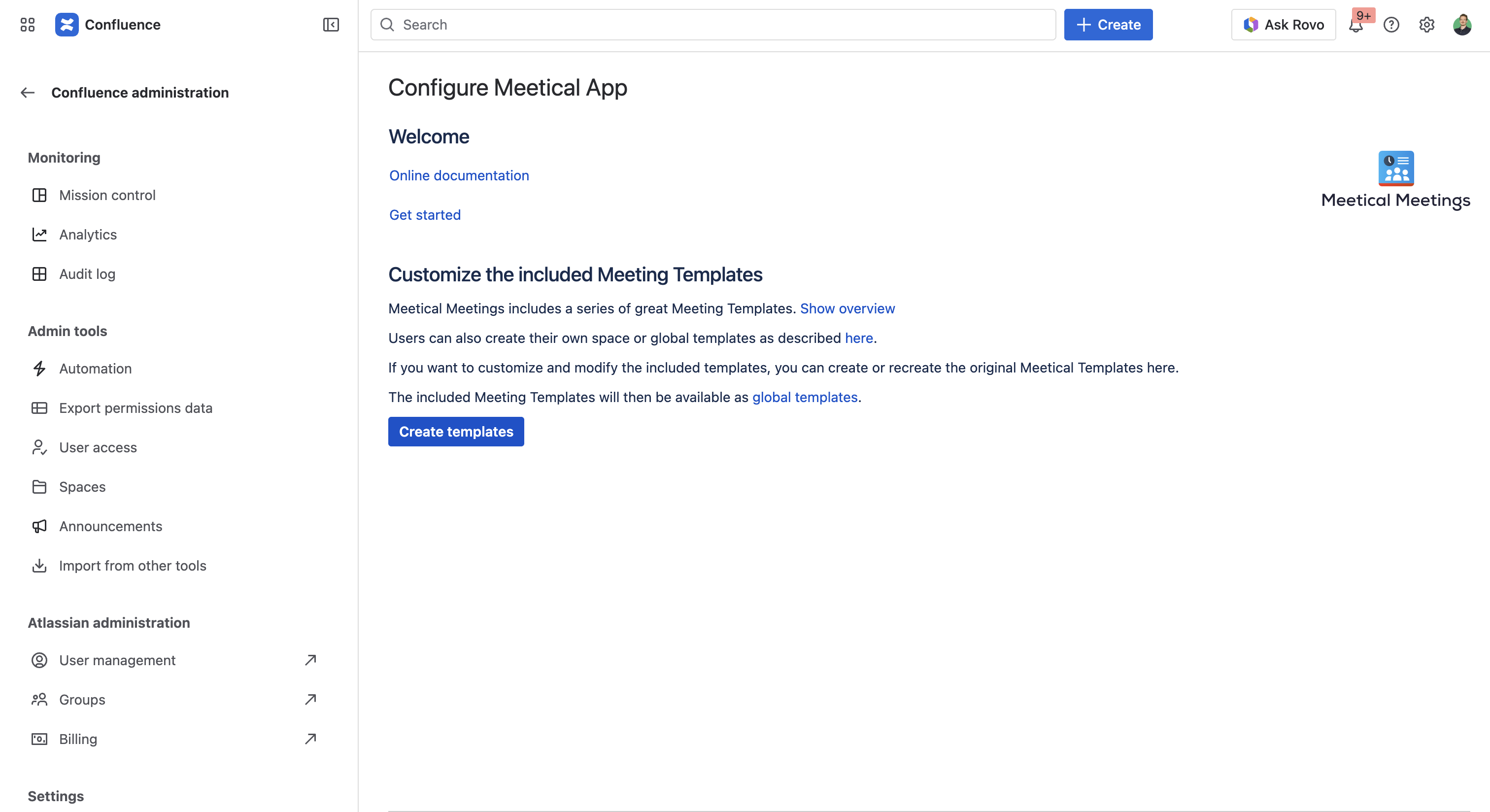1490x812 pixels.
Task: Open the app switcher grid icon
Action: 27,24
